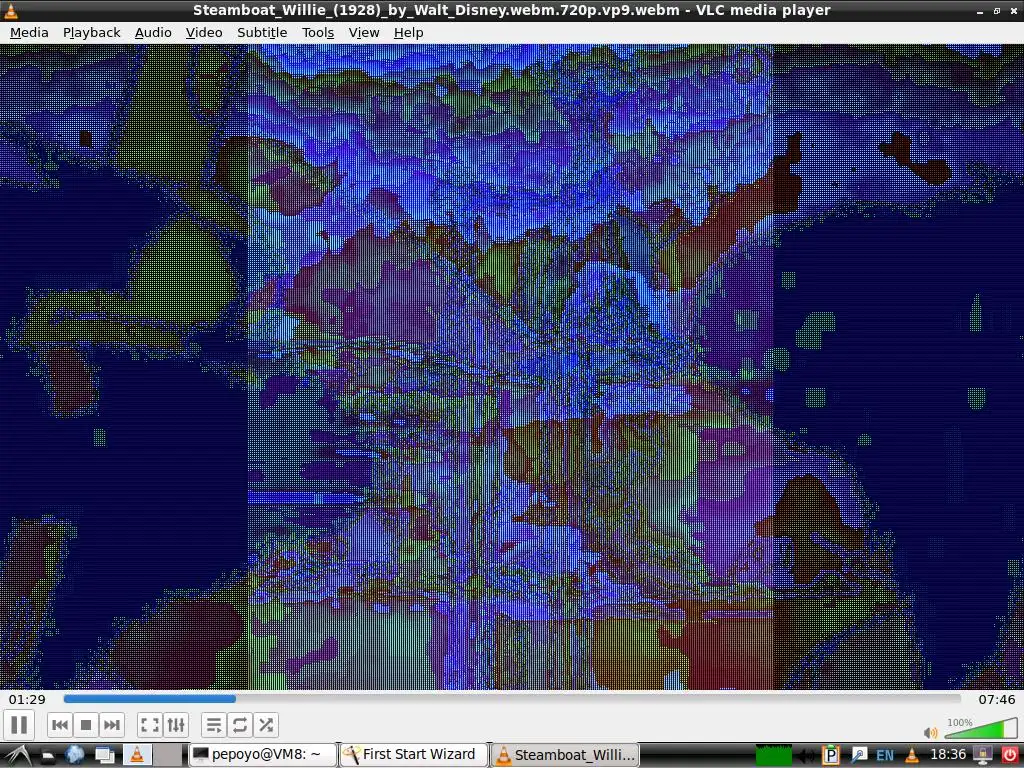The width and height of the screenshot is (1024, 768).
Task: Stop the video playback
Action: pos(86,725)
